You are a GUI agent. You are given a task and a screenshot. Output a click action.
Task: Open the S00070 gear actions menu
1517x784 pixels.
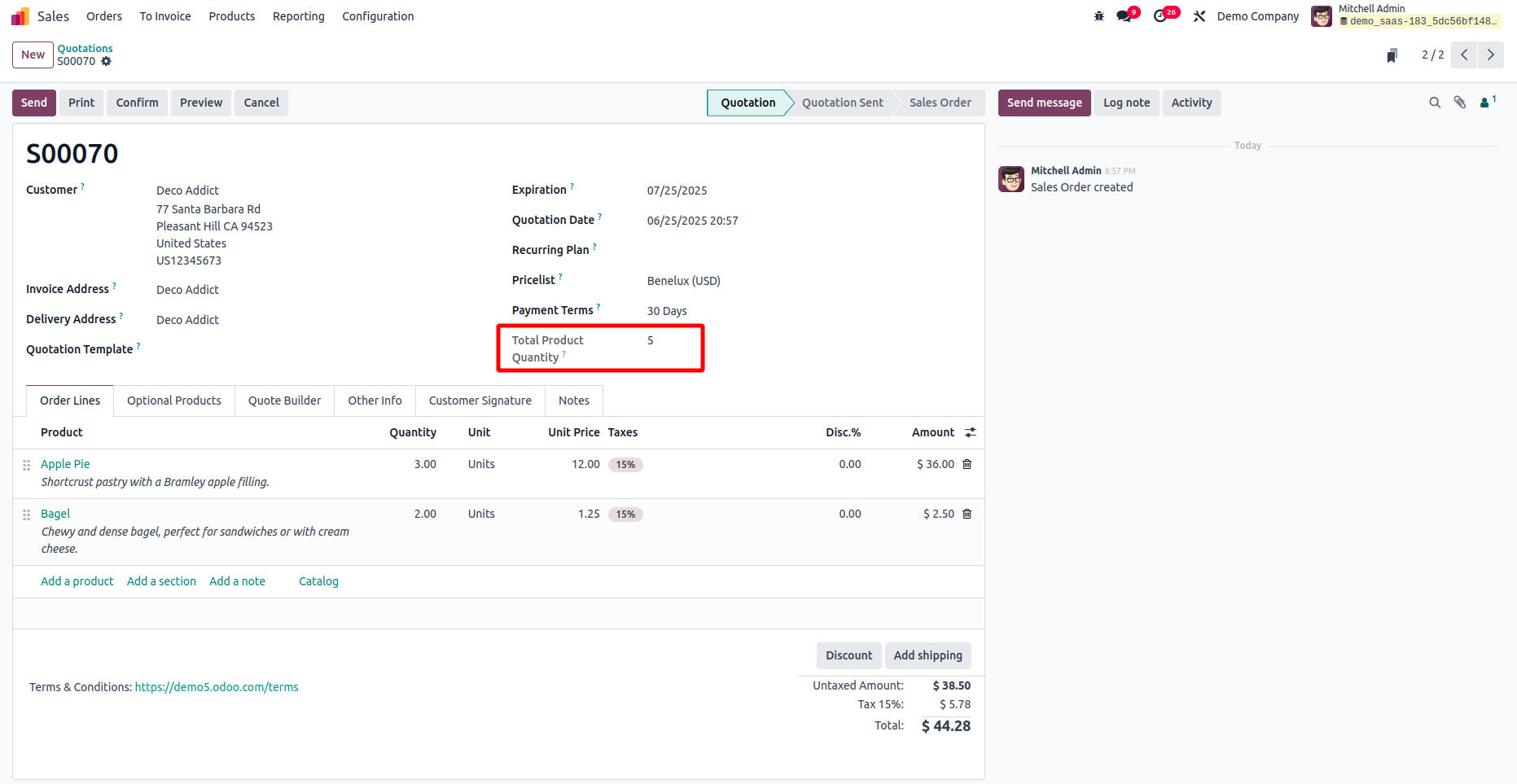point(106,61)
